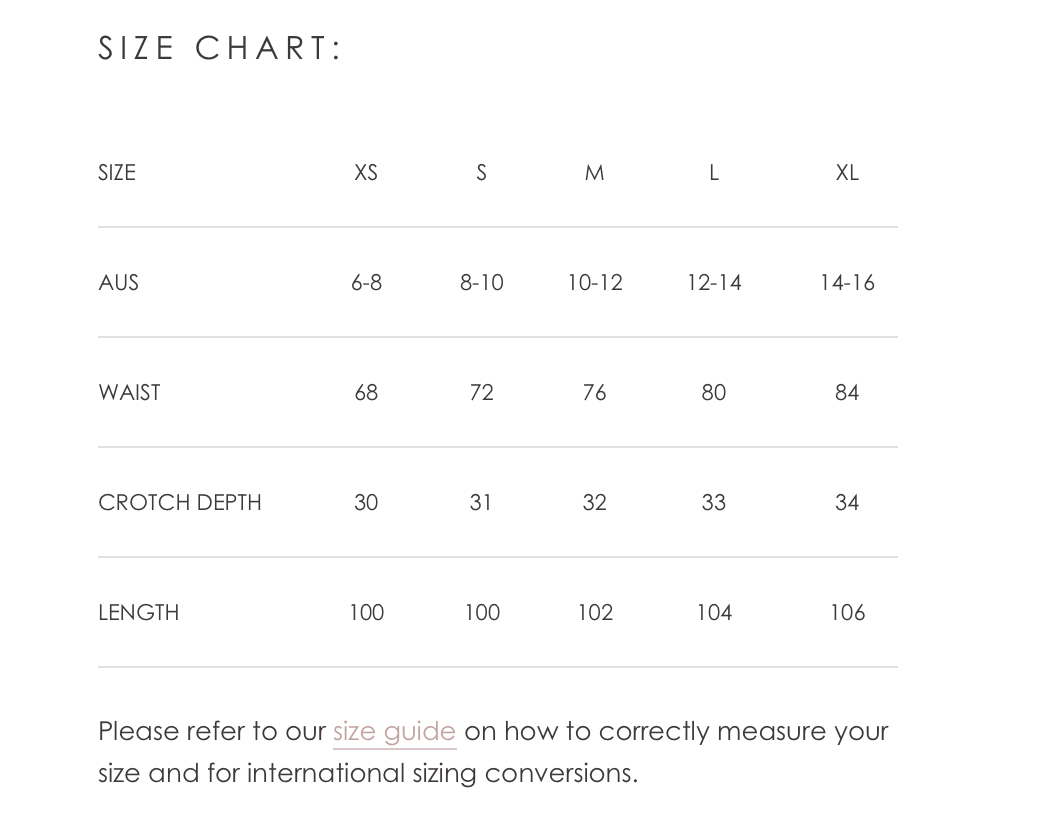Viewport: 1060px width, 834px height.
Task: Select the S size column header
Action: pyautogui.click(x=481, y=173)
